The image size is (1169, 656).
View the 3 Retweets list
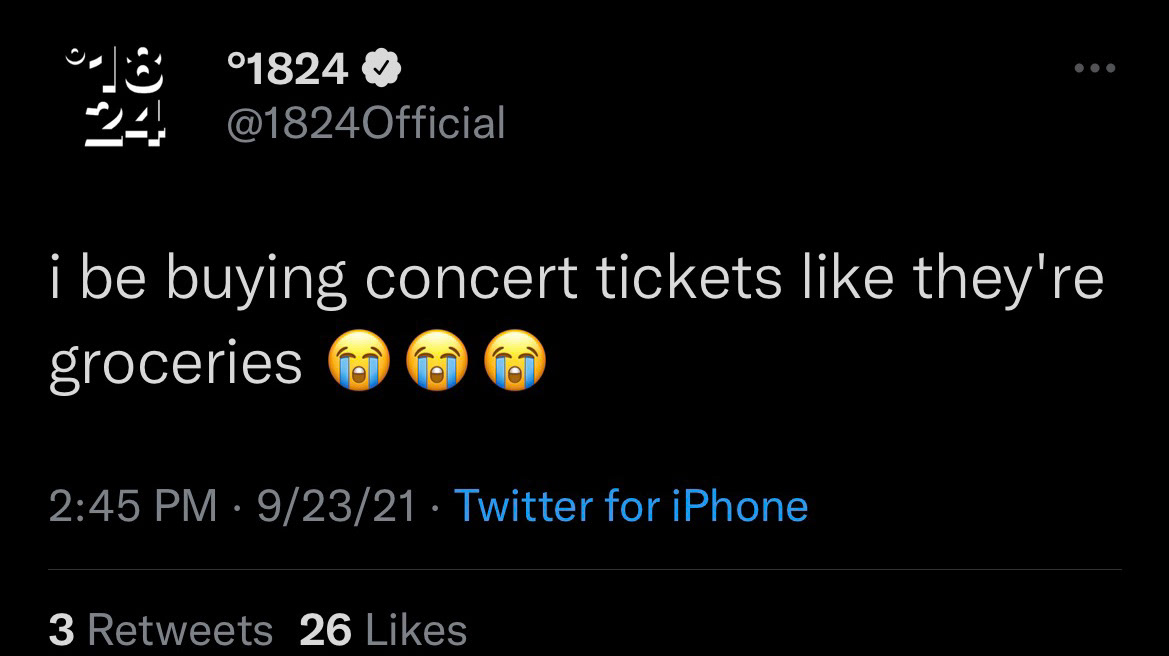161,629
